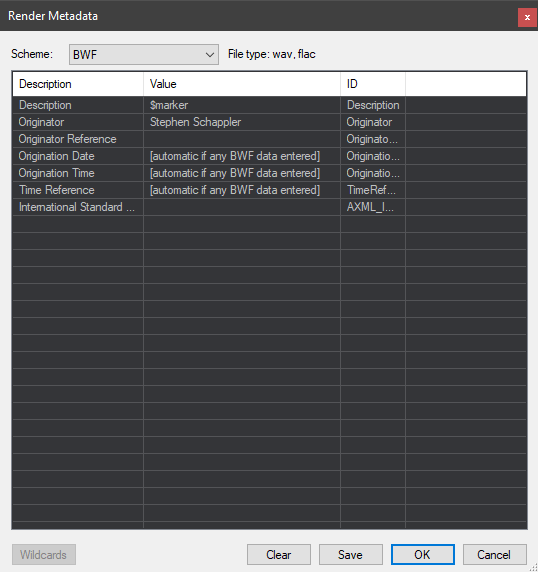
Task: Click the Wildcards button
Action: tap(44, 554)
